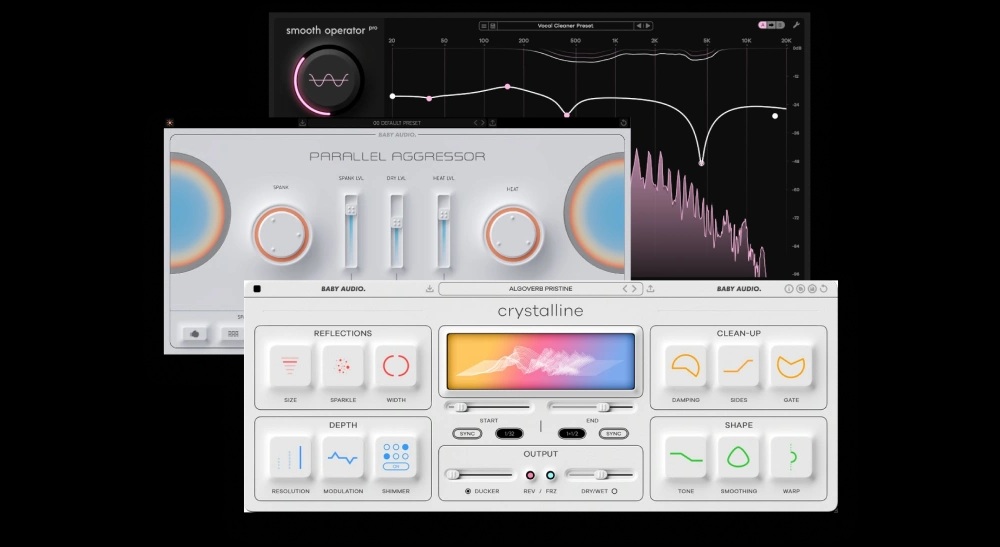Toggle the cloud button in Parallel Aggressor
This screenshot has height=547, width=1000.
(195, 333)
